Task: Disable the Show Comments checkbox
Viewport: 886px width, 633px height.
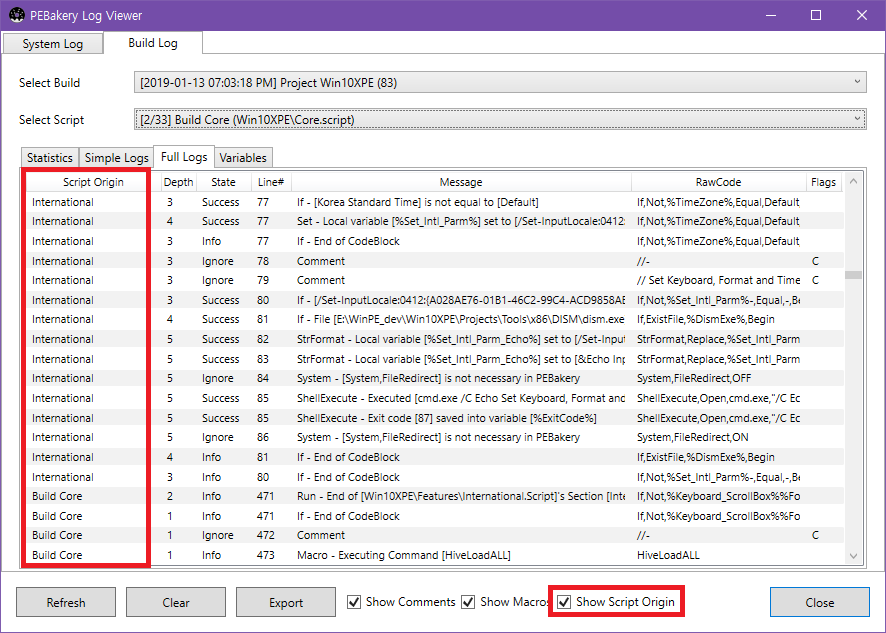Action: (354, 601)
